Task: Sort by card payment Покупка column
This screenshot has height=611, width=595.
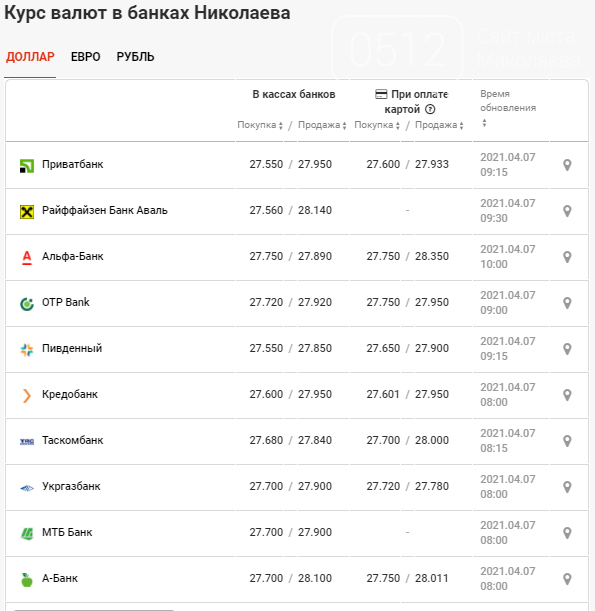Action: click(x=377, y=125)
